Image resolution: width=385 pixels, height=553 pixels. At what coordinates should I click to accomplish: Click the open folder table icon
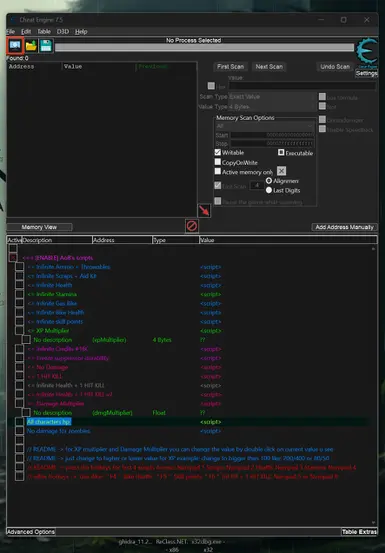tap(31, 46)
